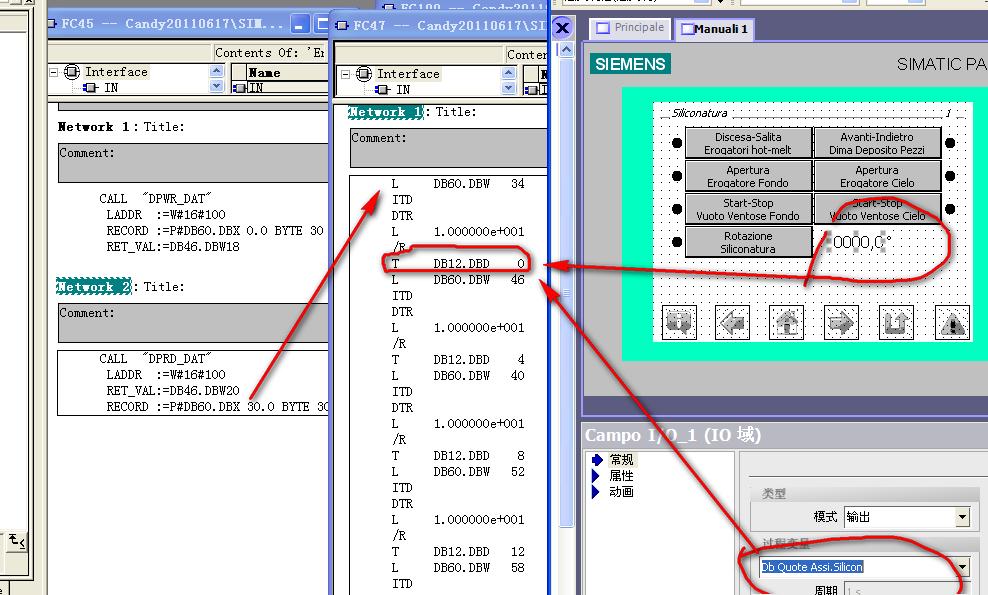Open the 模式 mode dropdown
The image size is (988, 595).
[x=962, y=517]
